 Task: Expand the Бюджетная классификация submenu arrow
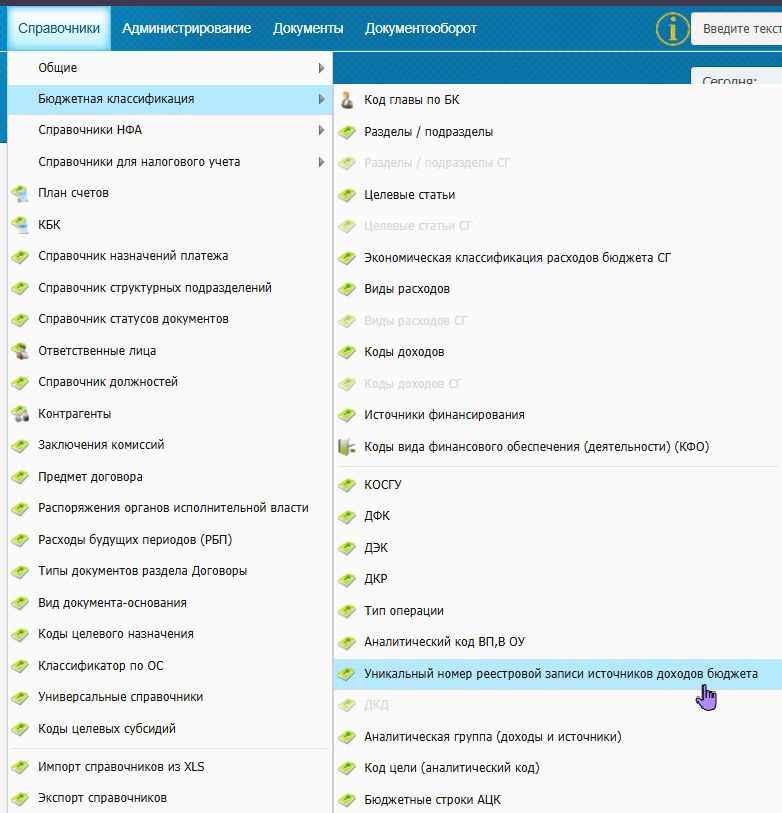click(322, 99)
